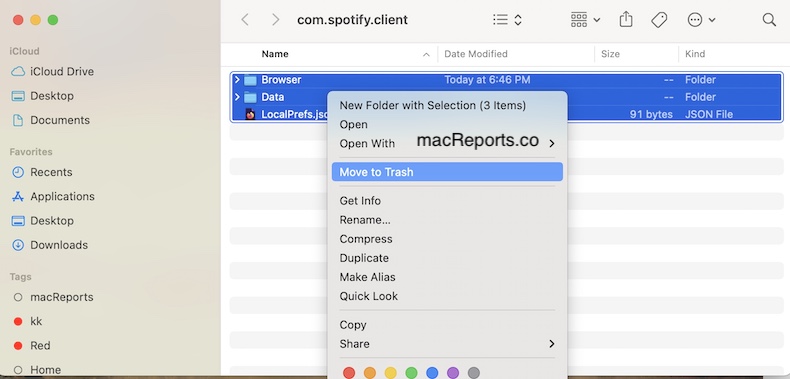Click the 'Today at 6:46 PM' date cell
The width and height of the screenshot is (790, 379).
[487, 80]
